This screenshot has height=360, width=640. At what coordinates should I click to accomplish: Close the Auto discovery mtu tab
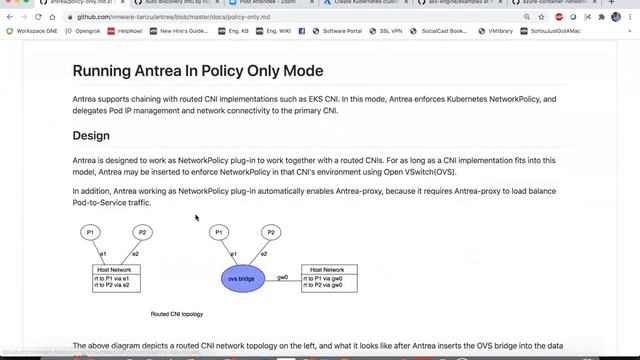pos(217,2)
